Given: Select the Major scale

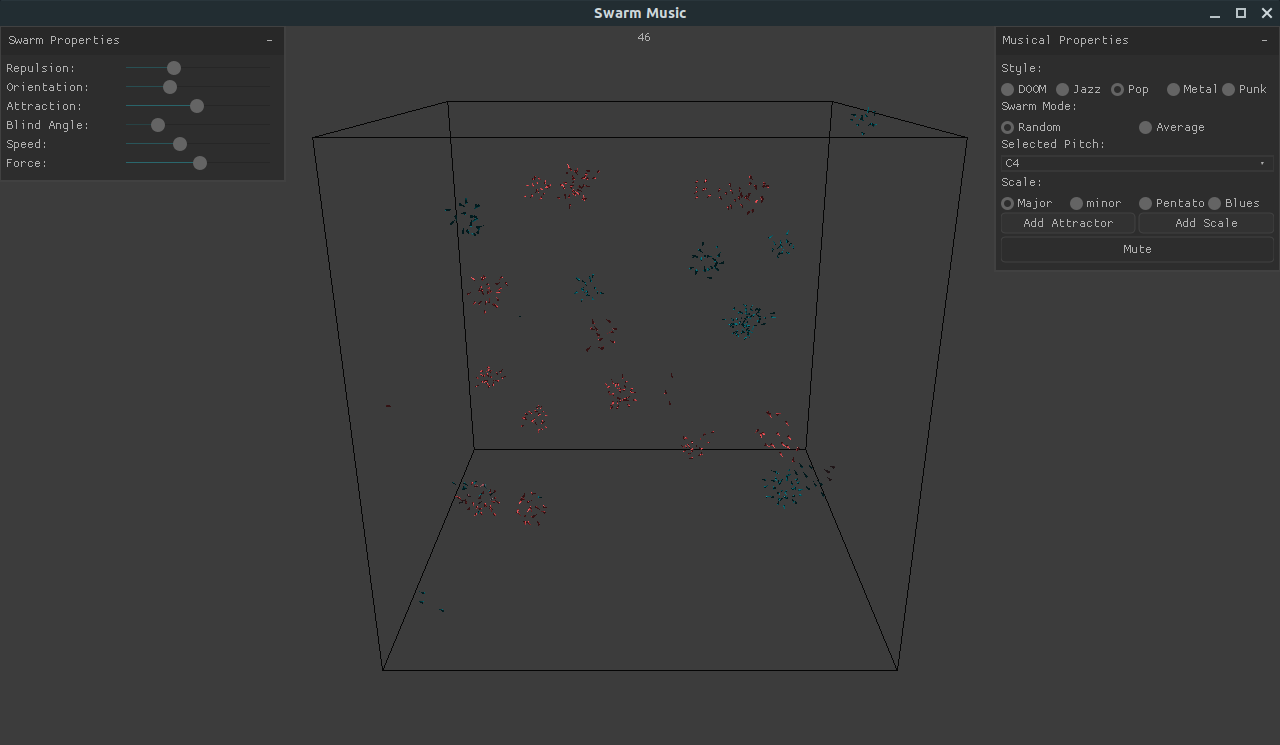Looking at the screenshot, I should click(1008, 203).
